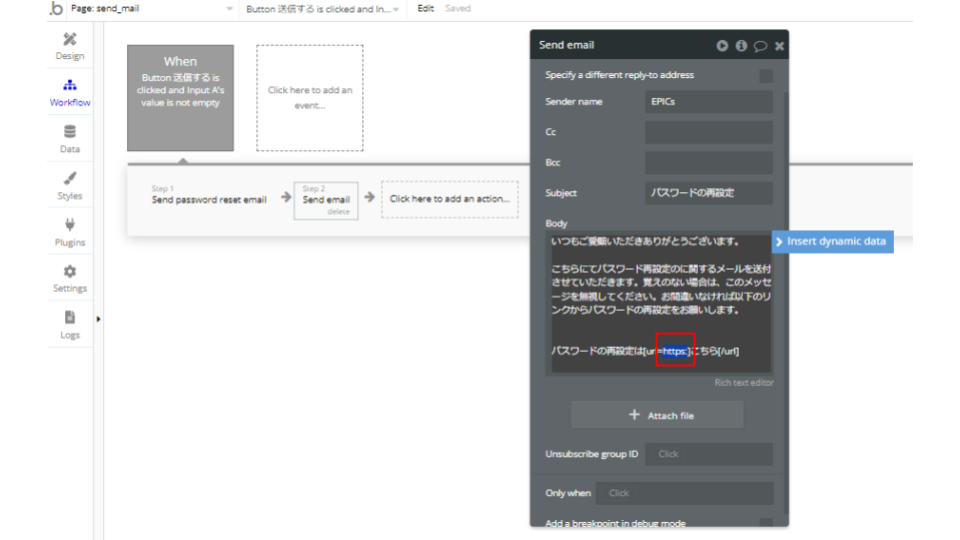This screenshot has width=960, height=540.
Task: Click the Bcc input field
Action: [708, 163]
